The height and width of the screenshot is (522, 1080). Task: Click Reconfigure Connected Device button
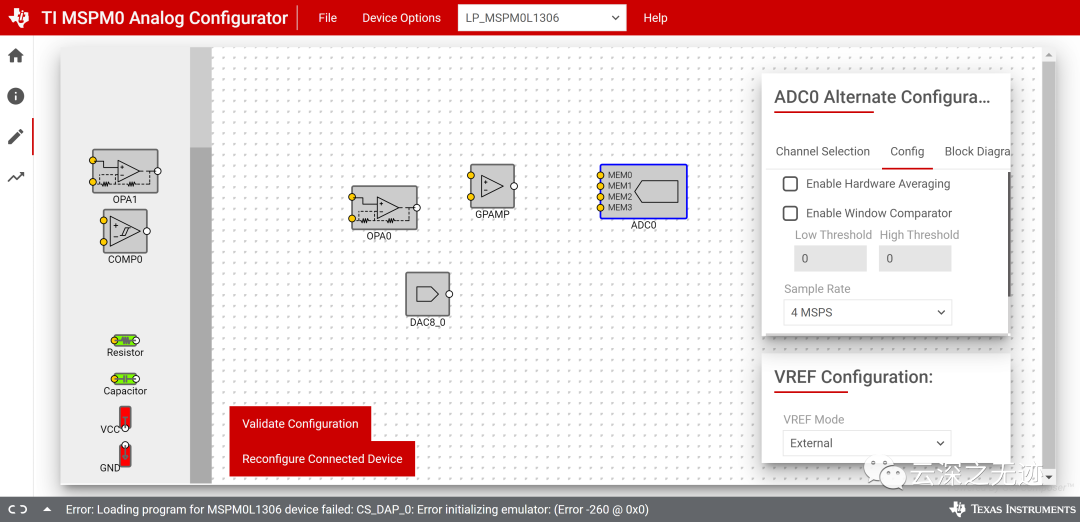[322, 459]
